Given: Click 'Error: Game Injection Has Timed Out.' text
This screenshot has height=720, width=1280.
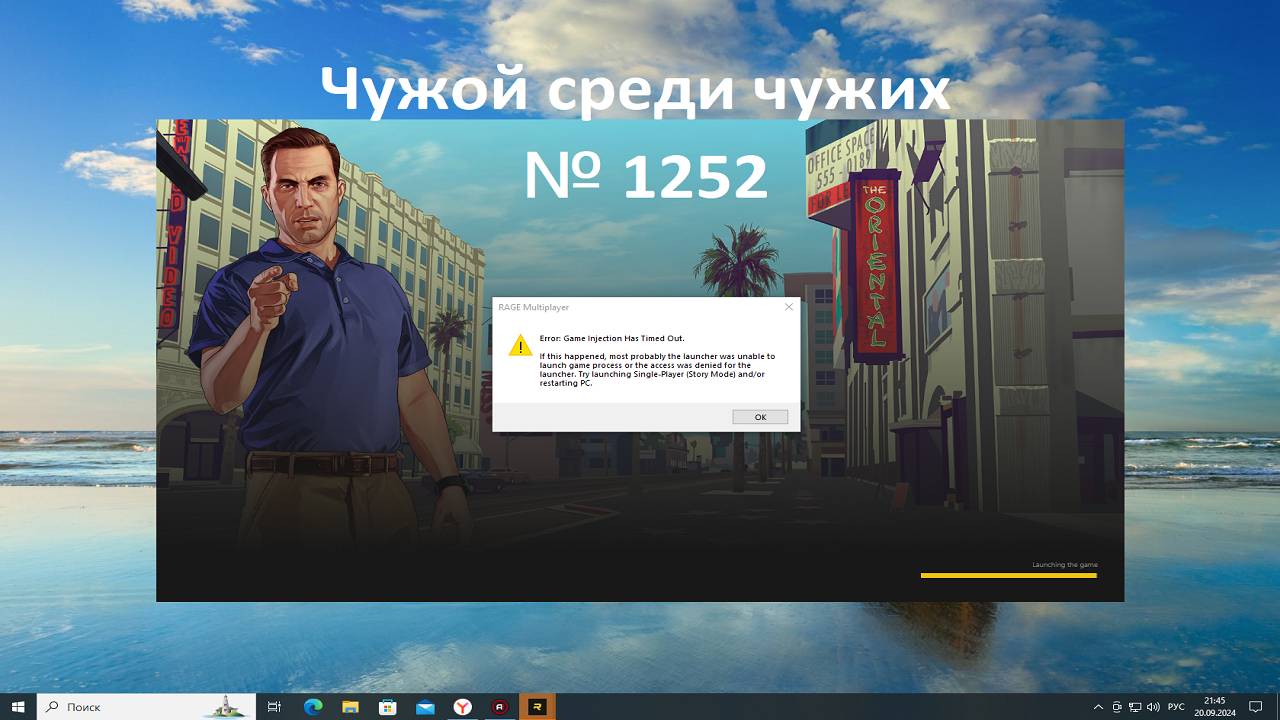Looking at the screenshot, I should (x=612, y=338).
